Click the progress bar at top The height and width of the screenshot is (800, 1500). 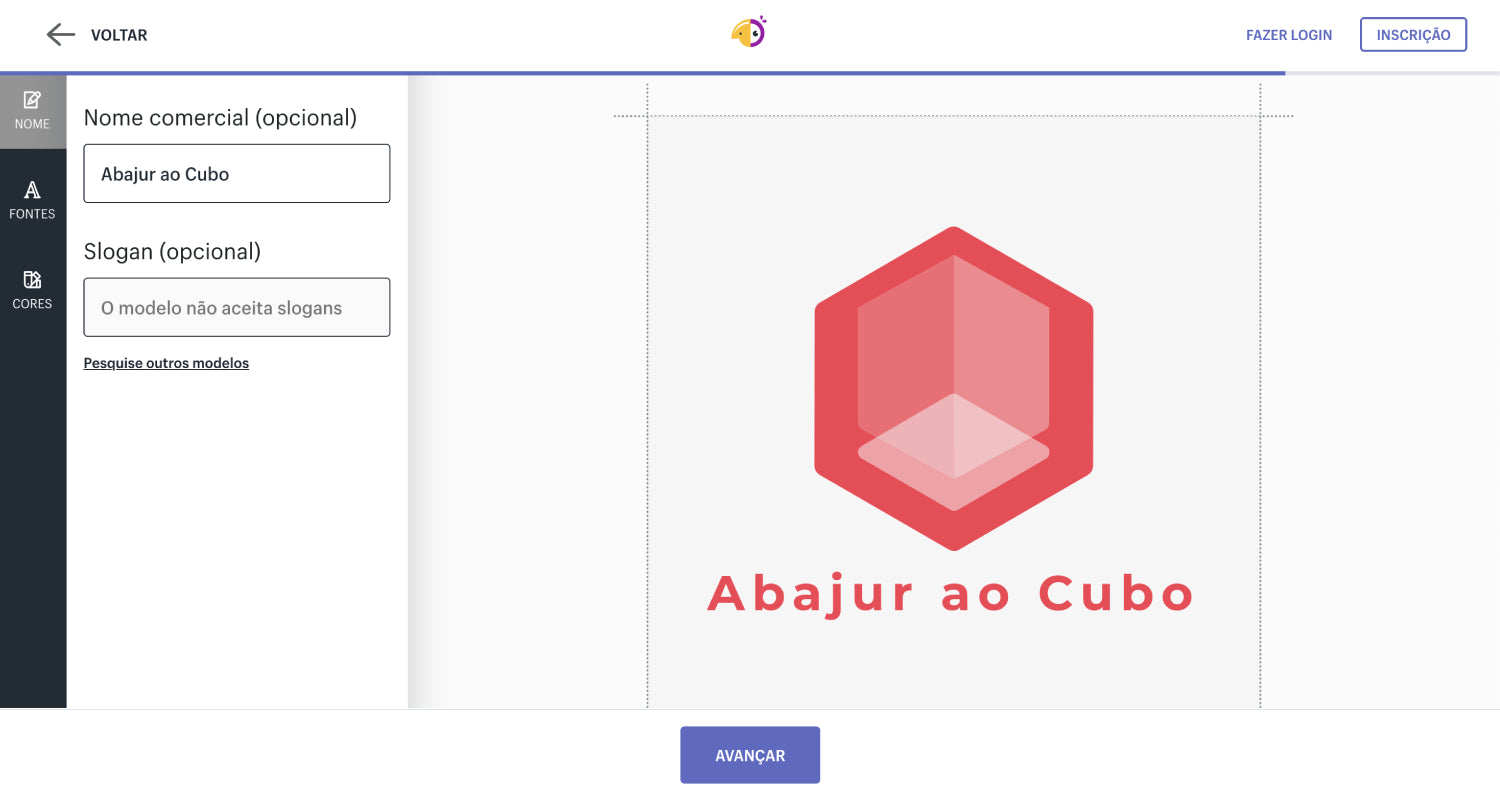click(x=750, y=73)
